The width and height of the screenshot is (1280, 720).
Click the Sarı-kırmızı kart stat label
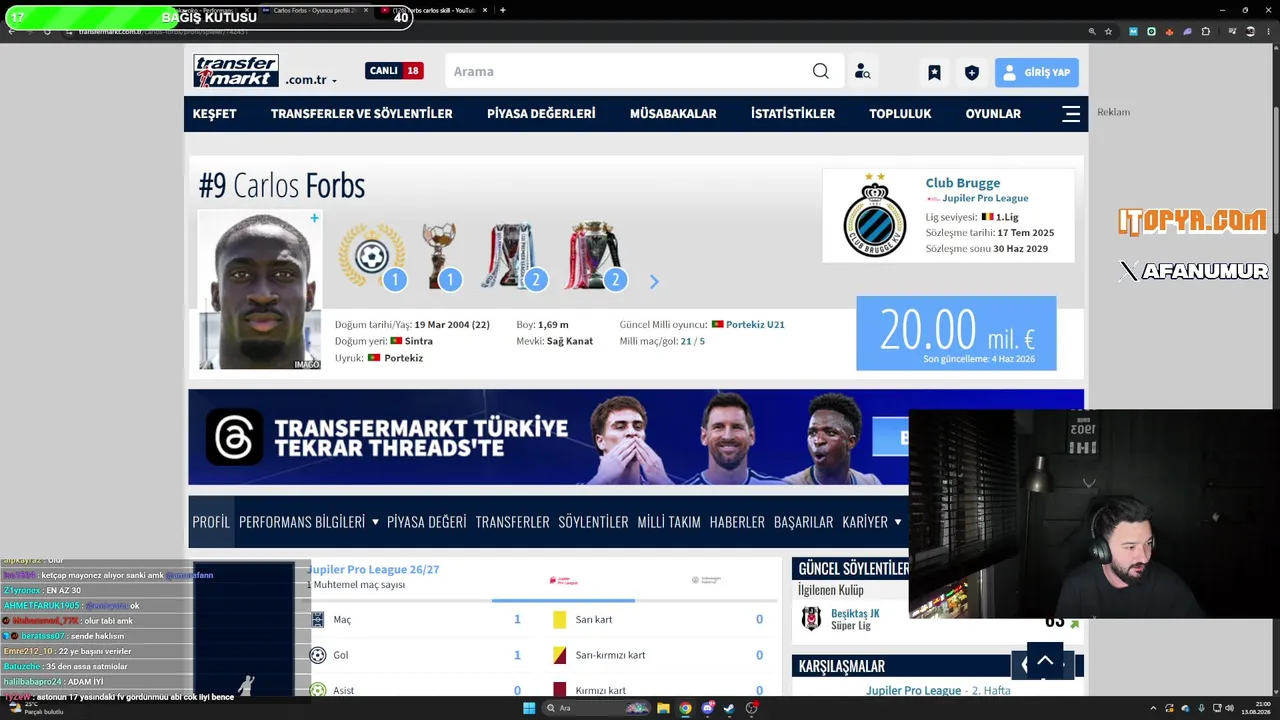click(x=610, y=655)
